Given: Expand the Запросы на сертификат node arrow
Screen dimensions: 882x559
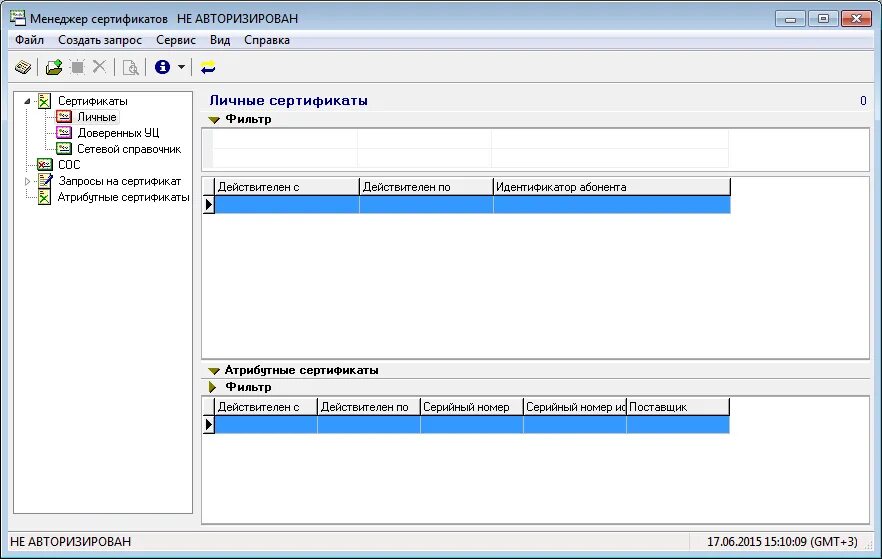Looking at the screenshot, I should coord(27,181).
